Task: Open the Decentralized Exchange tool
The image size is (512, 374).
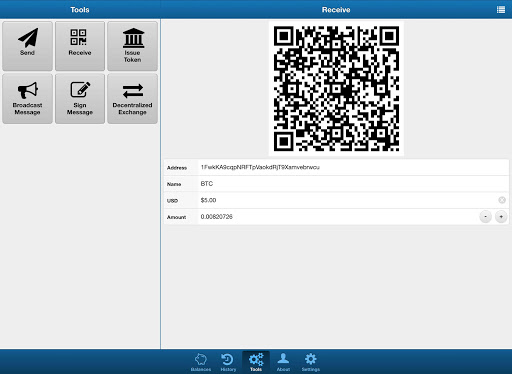Action: click(132, 99)
